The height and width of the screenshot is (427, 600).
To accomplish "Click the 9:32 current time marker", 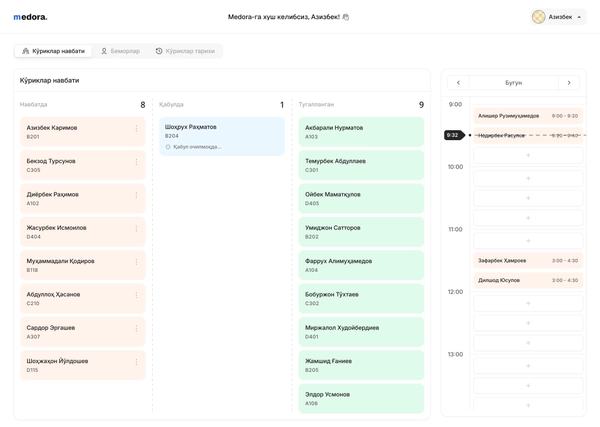I will [x=453, y=135].
